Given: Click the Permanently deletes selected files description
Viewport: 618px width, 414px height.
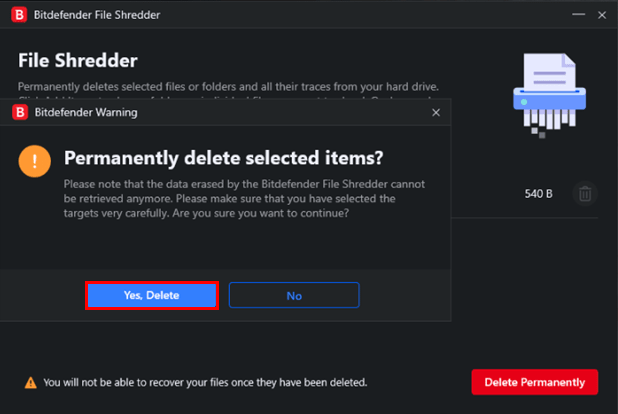Looking at the screenshot, I should [x=228, y=87].
